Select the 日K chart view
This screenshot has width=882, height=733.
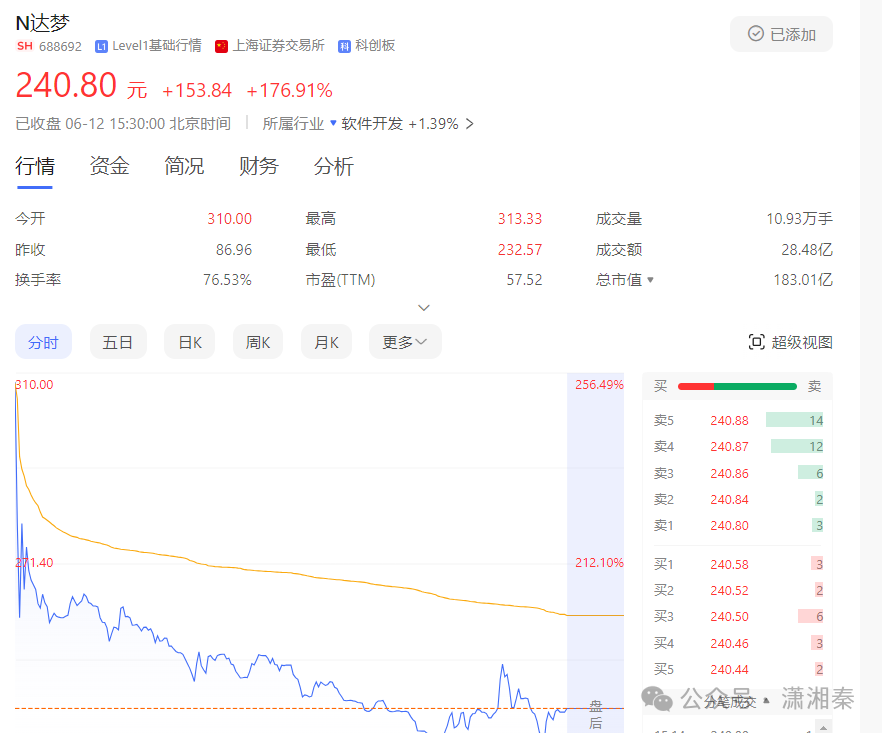point(189,341)
